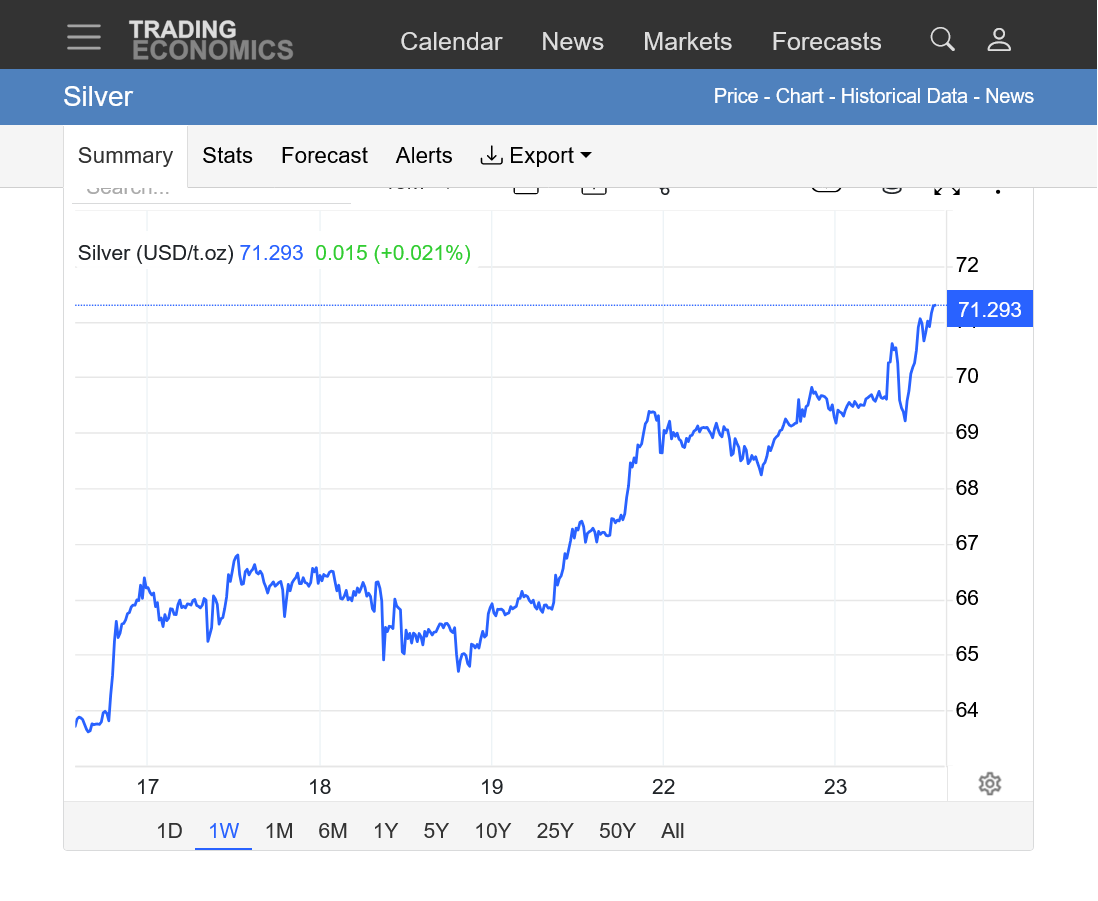Click the user account icon

pos(999,40)
